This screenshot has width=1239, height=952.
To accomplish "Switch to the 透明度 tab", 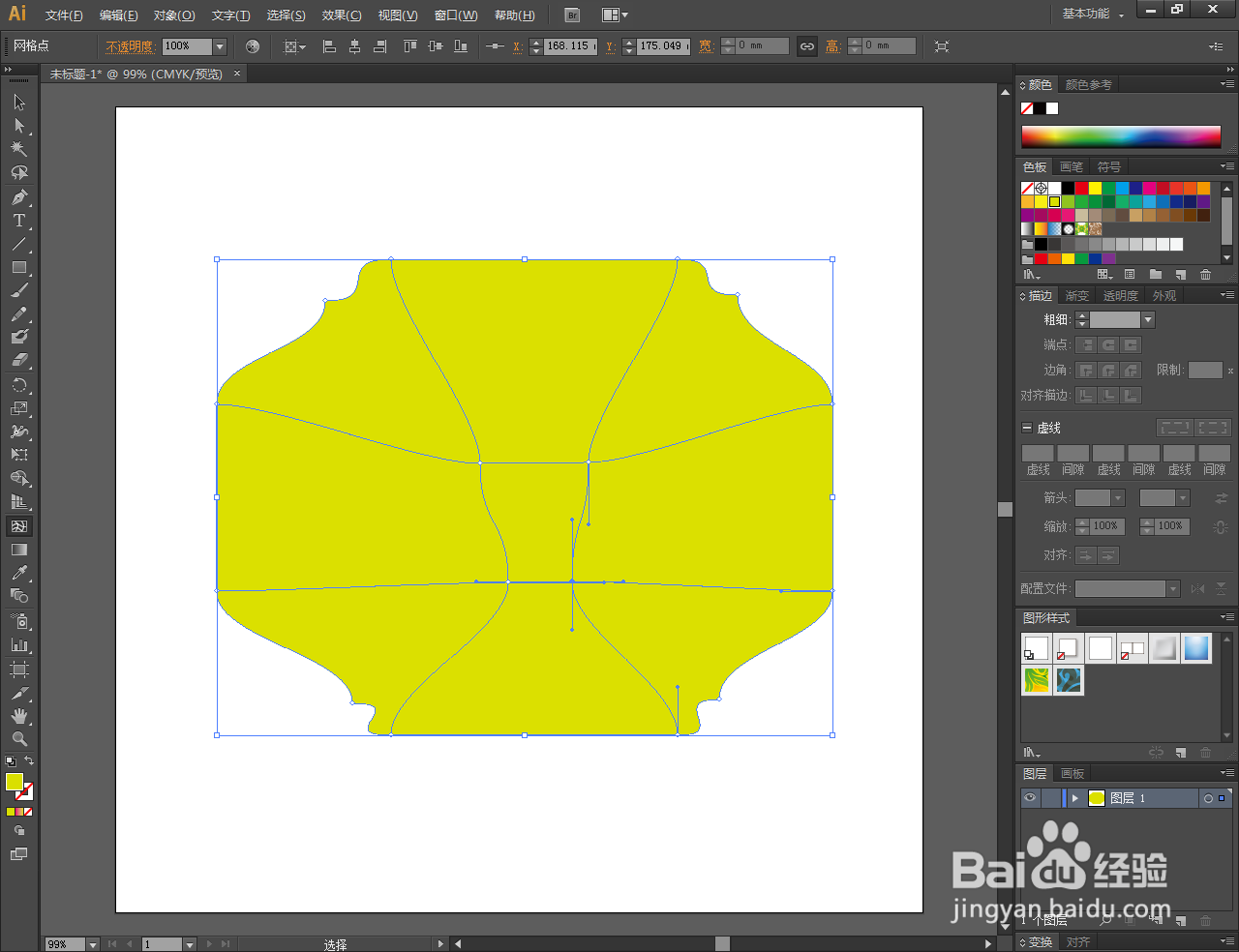I will tap(1120, 296).
